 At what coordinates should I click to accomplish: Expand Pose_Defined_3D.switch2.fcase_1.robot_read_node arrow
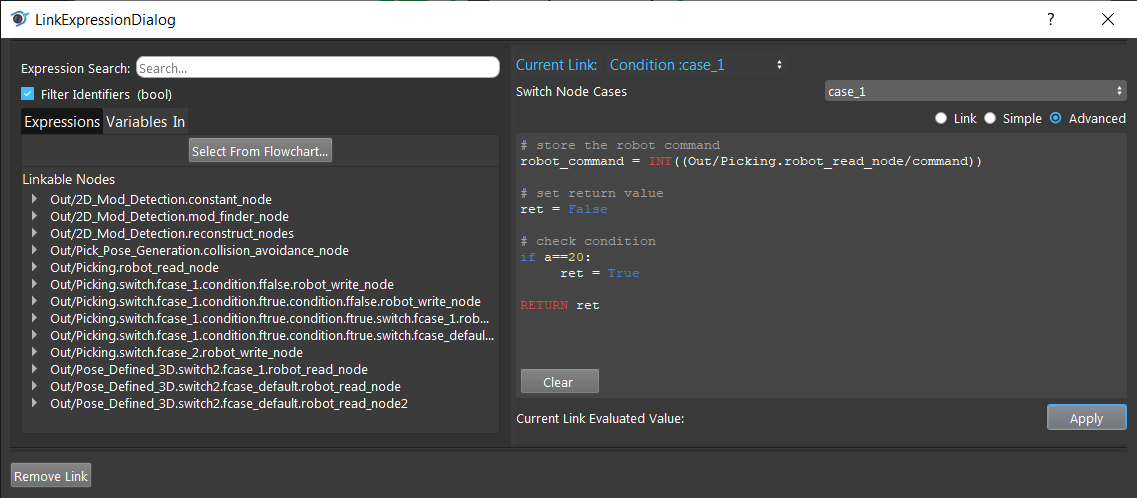coord(34,369)
